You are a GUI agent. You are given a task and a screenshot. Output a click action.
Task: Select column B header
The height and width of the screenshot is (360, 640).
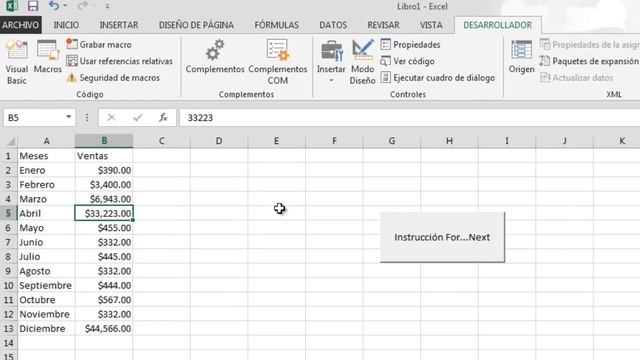point(104,141)
